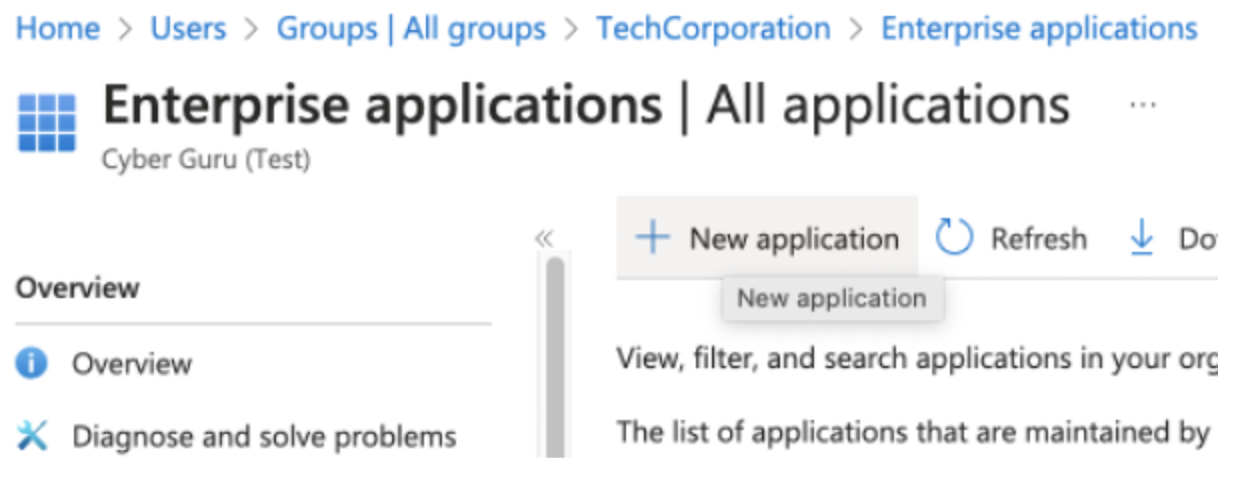Click the Diagnose and solve problems wrench icon
This screenshot has height=486, width=1254.
(32, 436)
